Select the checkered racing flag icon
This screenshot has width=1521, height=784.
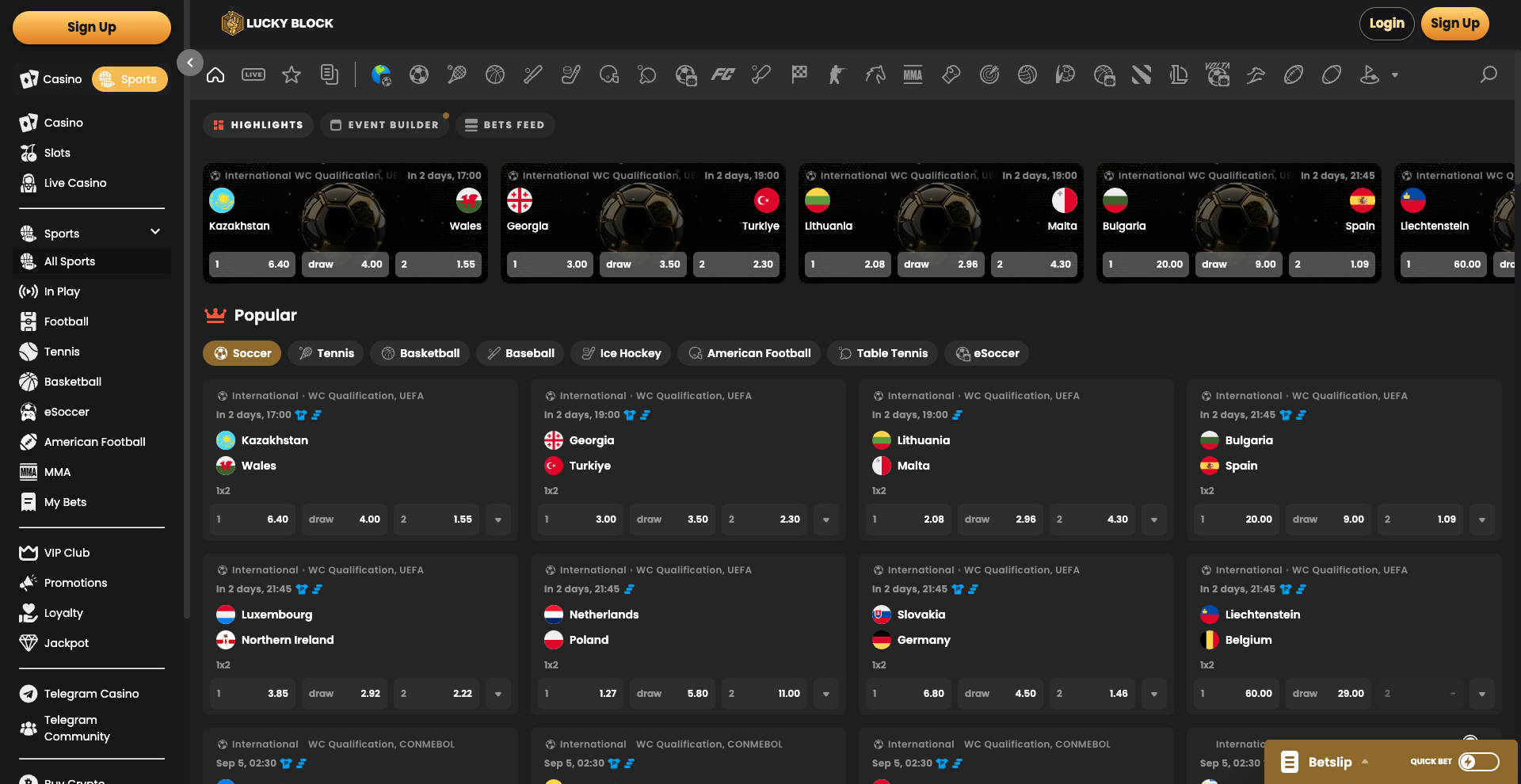pyautogui.click(x=799, y=75)
